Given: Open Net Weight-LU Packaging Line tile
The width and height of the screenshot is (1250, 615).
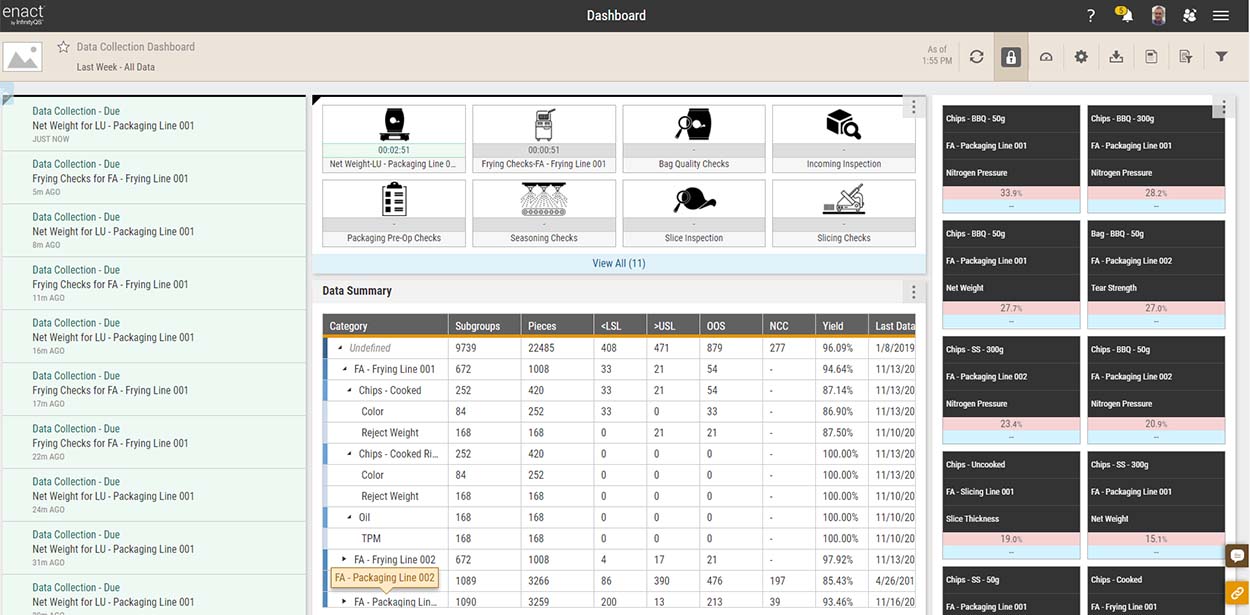Looking at the screenshot, I should coord(394,138).
